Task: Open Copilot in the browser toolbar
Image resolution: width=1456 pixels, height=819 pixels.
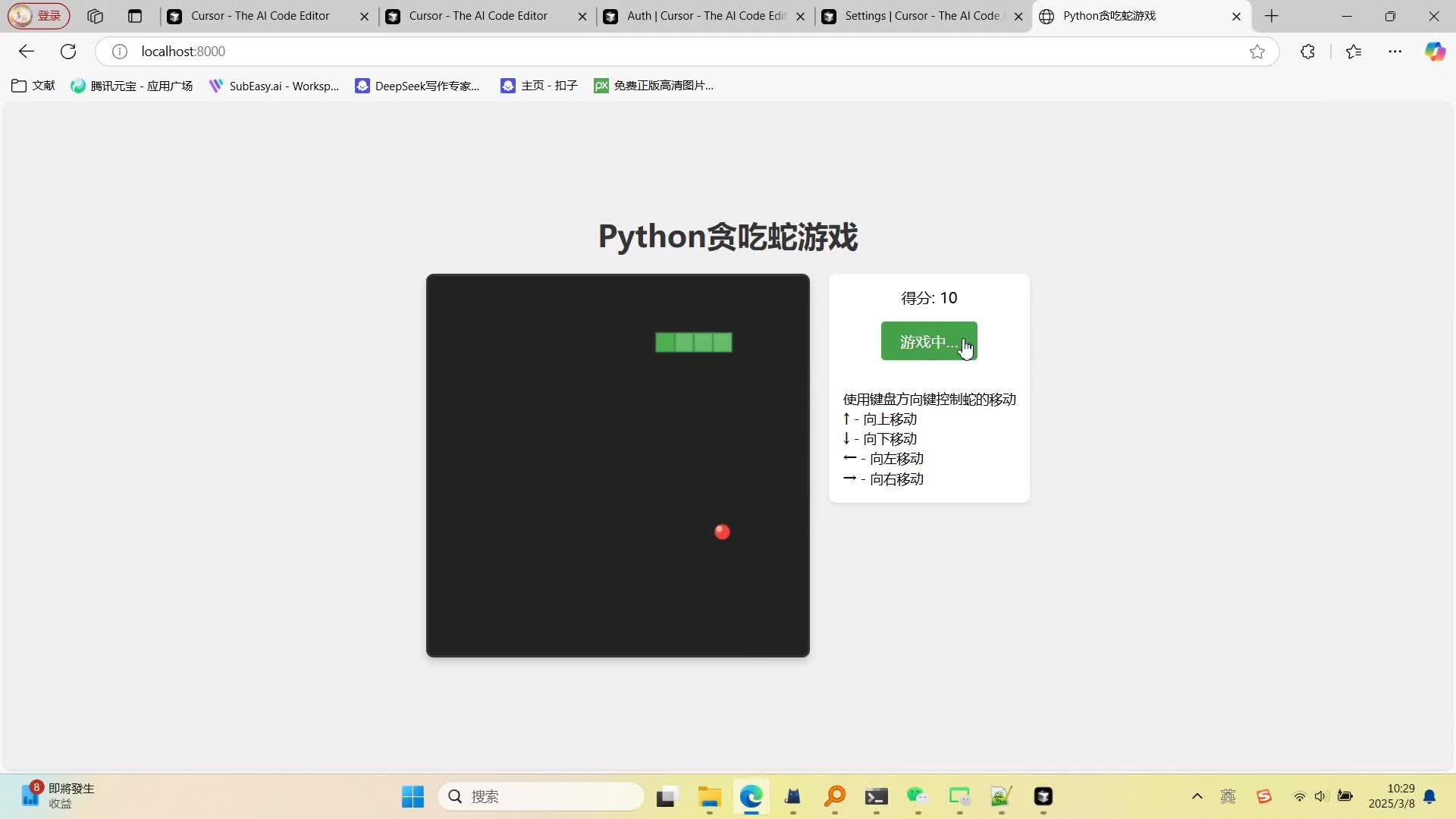Action: [x=1435, y=51]
